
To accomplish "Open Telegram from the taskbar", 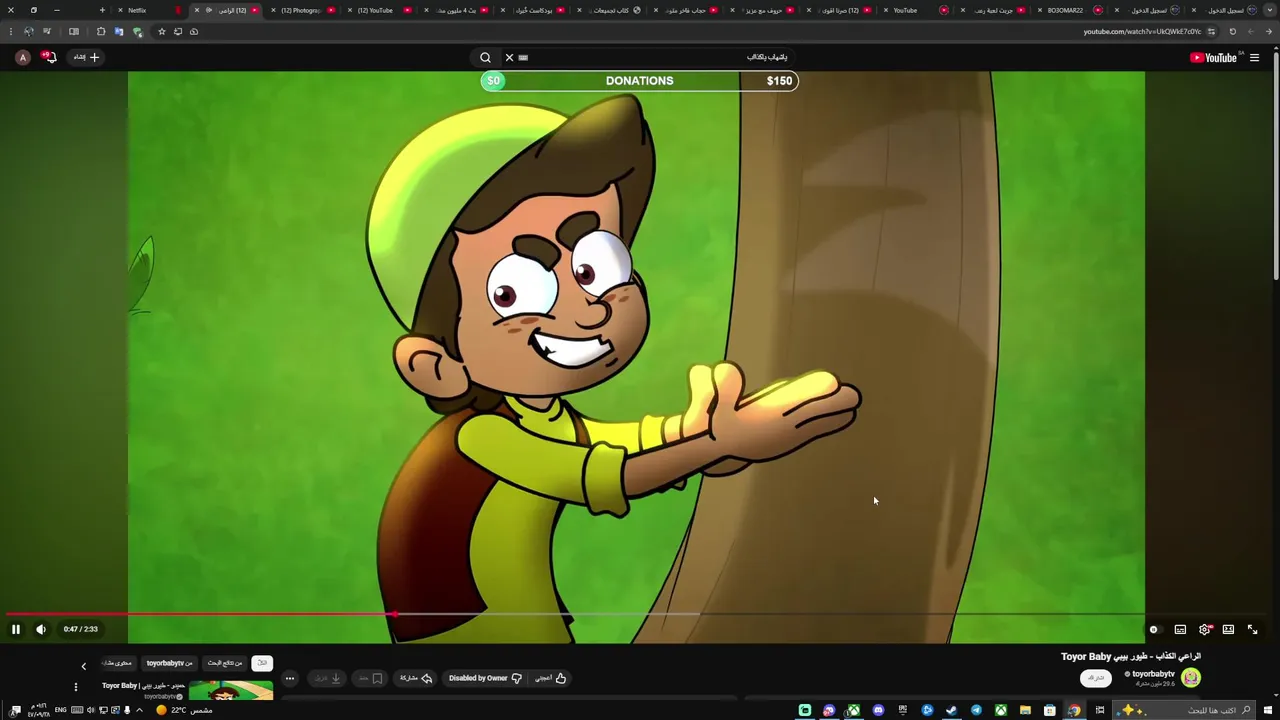I will pos(976,710).
